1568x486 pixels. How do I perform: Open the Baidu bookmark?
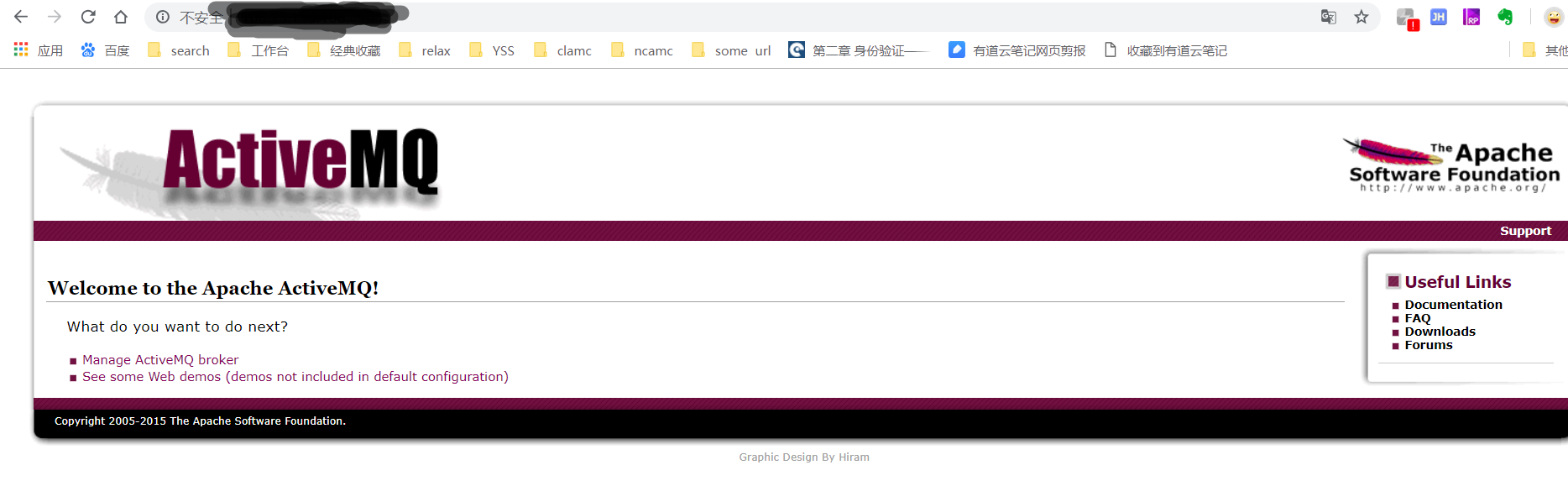pos(105,50)
